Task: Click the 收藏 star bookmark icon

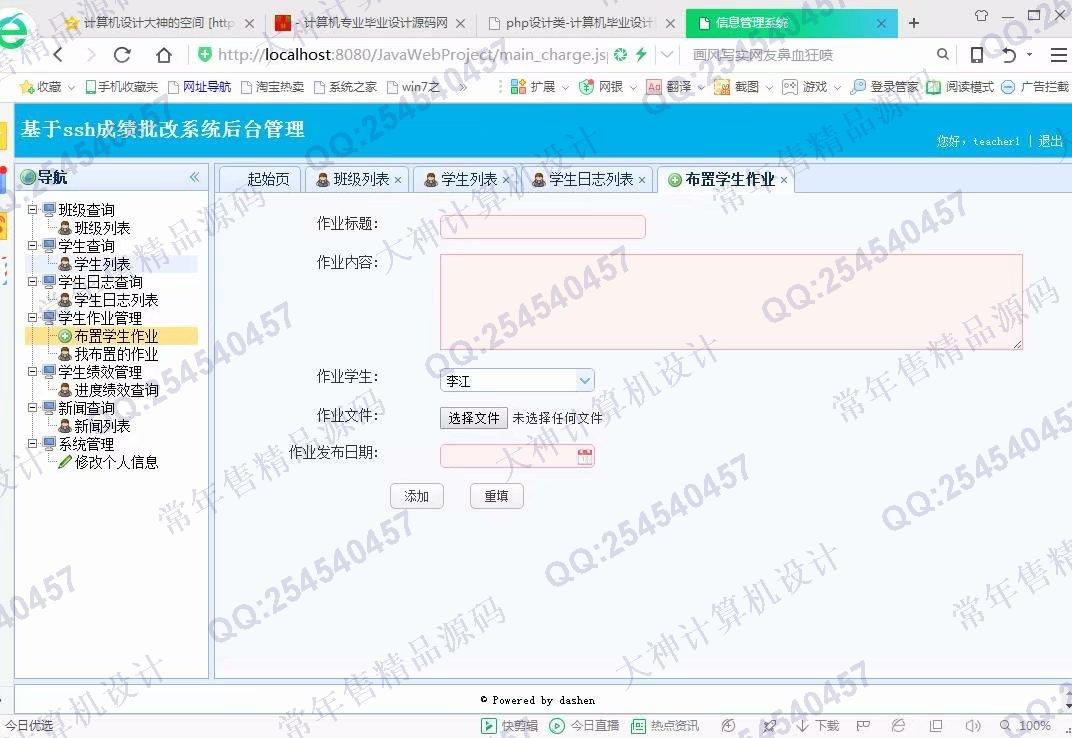Action: [27, 87]
